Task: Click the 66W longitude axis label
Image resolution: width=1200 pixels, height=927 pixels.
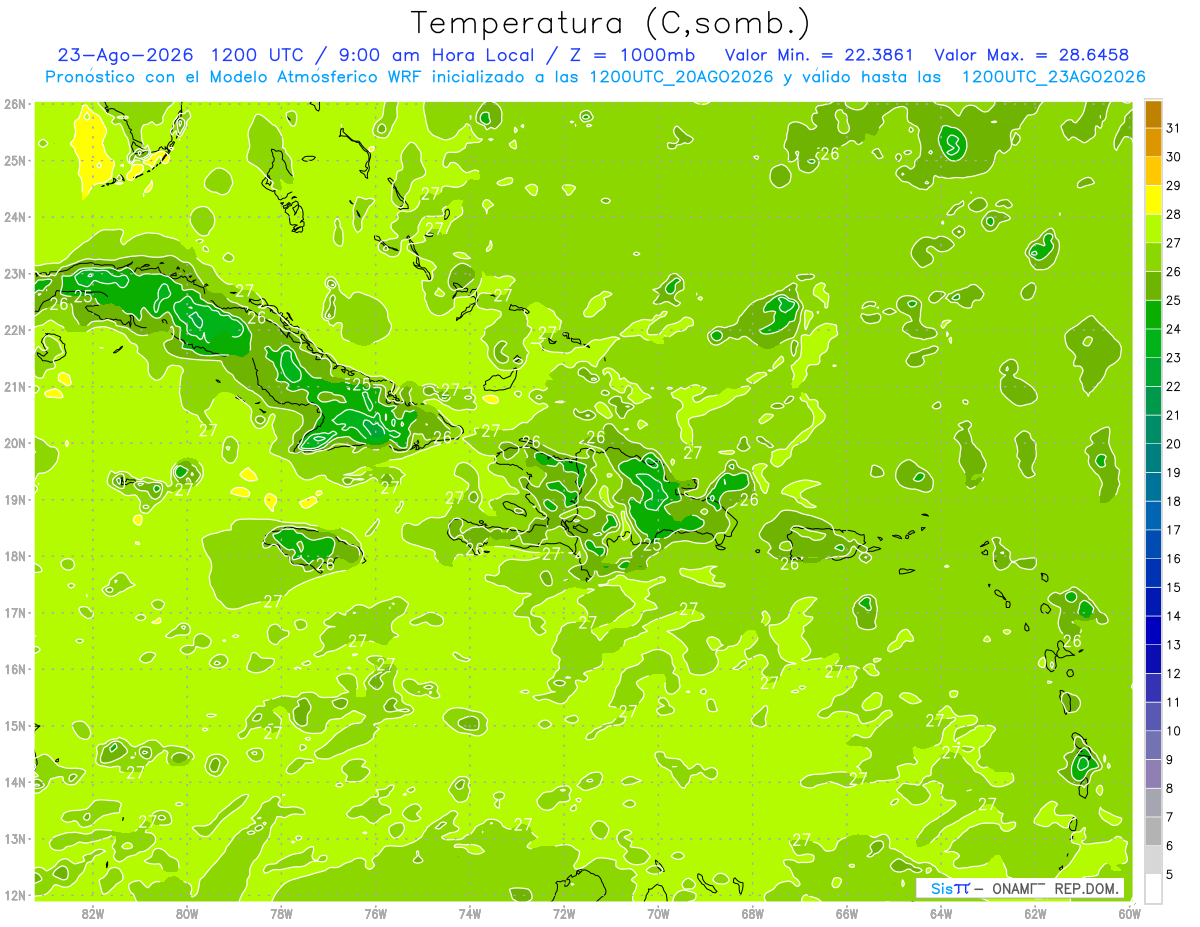Action: pos(847,914)
